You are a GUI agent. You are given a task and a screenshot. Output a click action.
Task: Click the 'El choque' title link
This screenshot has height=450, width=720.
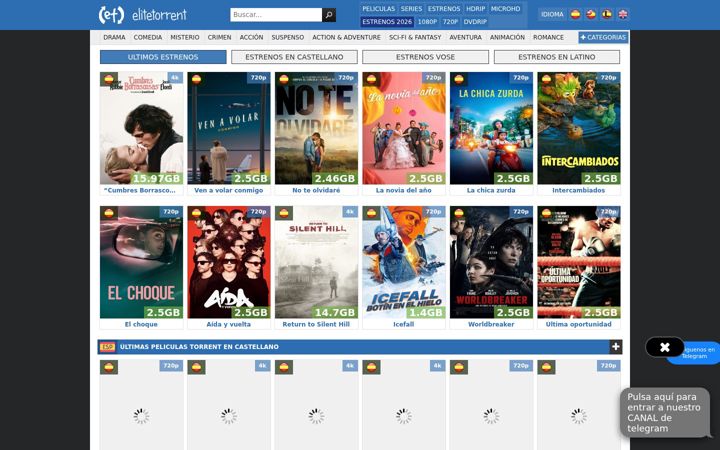point(141,324)
